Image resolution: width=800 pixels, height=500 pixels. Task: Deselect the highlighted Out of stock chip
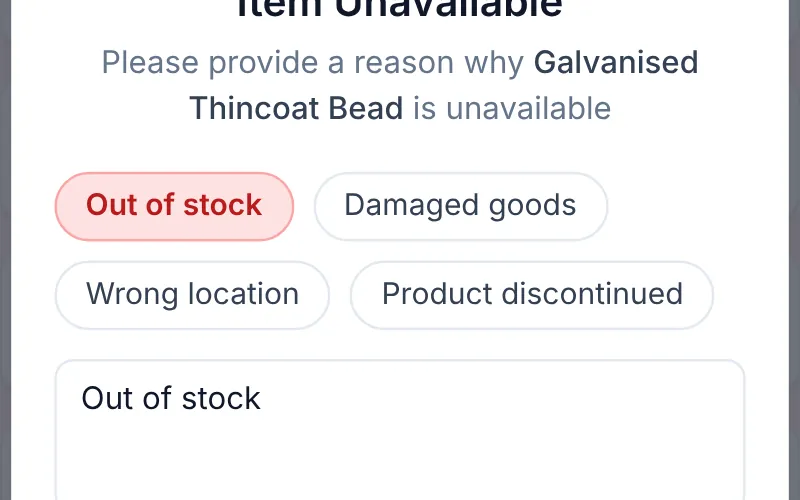click(x=174, y=206)
